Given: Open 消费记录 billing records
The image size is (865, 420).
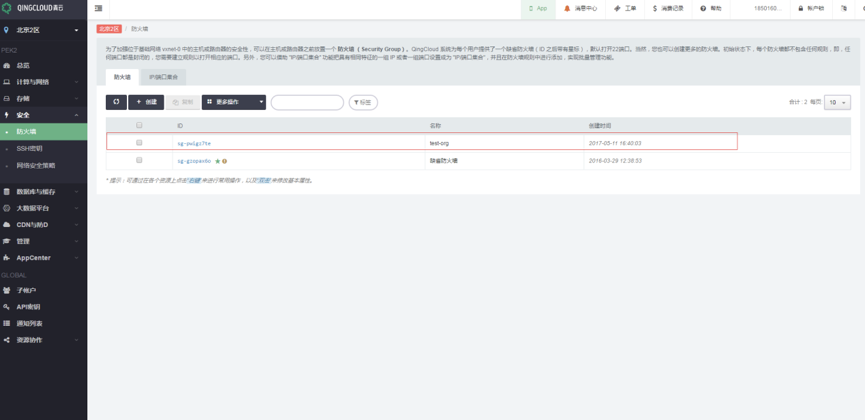Looking at the screenshot, I should click(667, 8).
